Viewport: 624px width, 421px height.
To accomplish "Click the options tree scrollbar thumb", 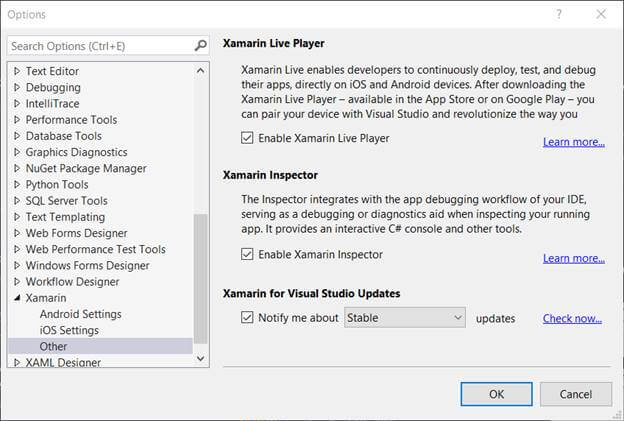I will [x=201, y=279].
